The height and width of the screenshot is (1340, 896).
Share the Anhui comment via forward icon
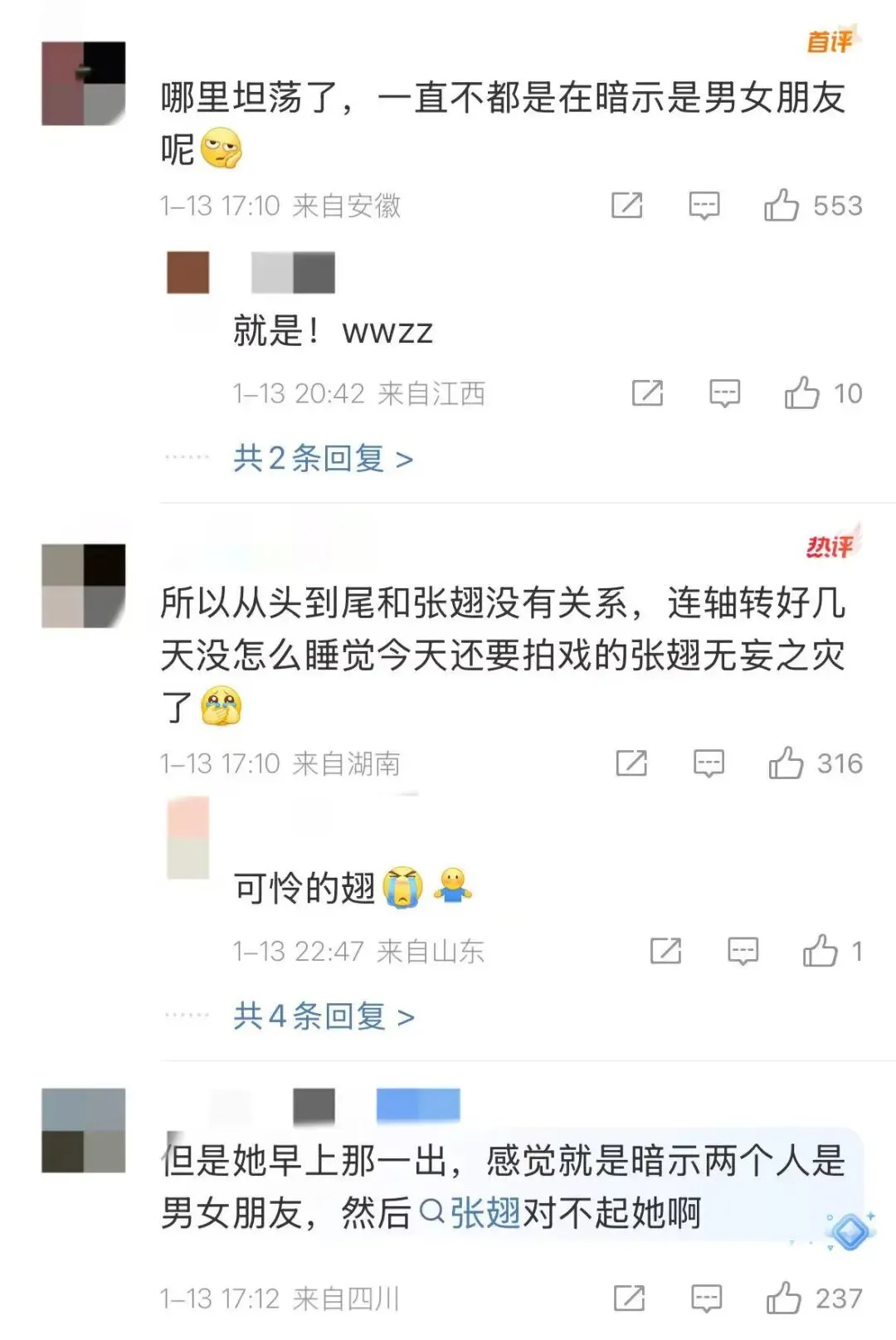627,205
